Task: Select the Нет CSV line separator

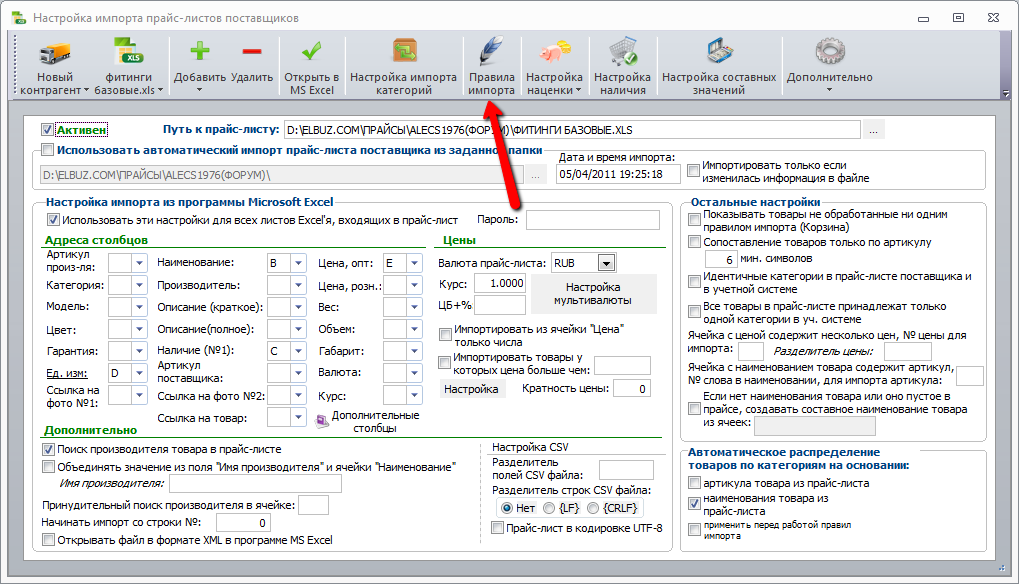Action: tap(507, 508)
